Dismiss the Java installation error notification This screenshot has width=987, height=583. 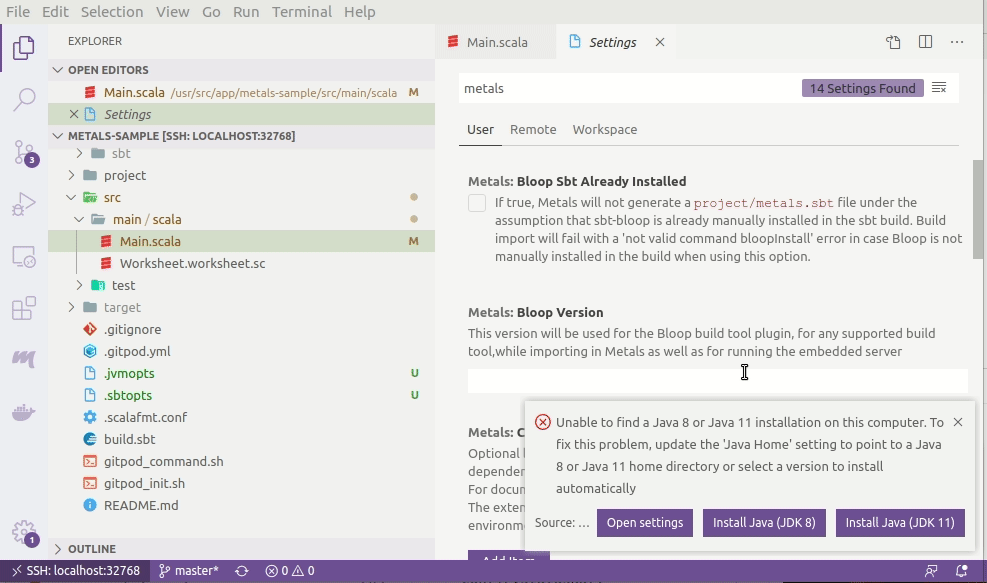(958, 422)
